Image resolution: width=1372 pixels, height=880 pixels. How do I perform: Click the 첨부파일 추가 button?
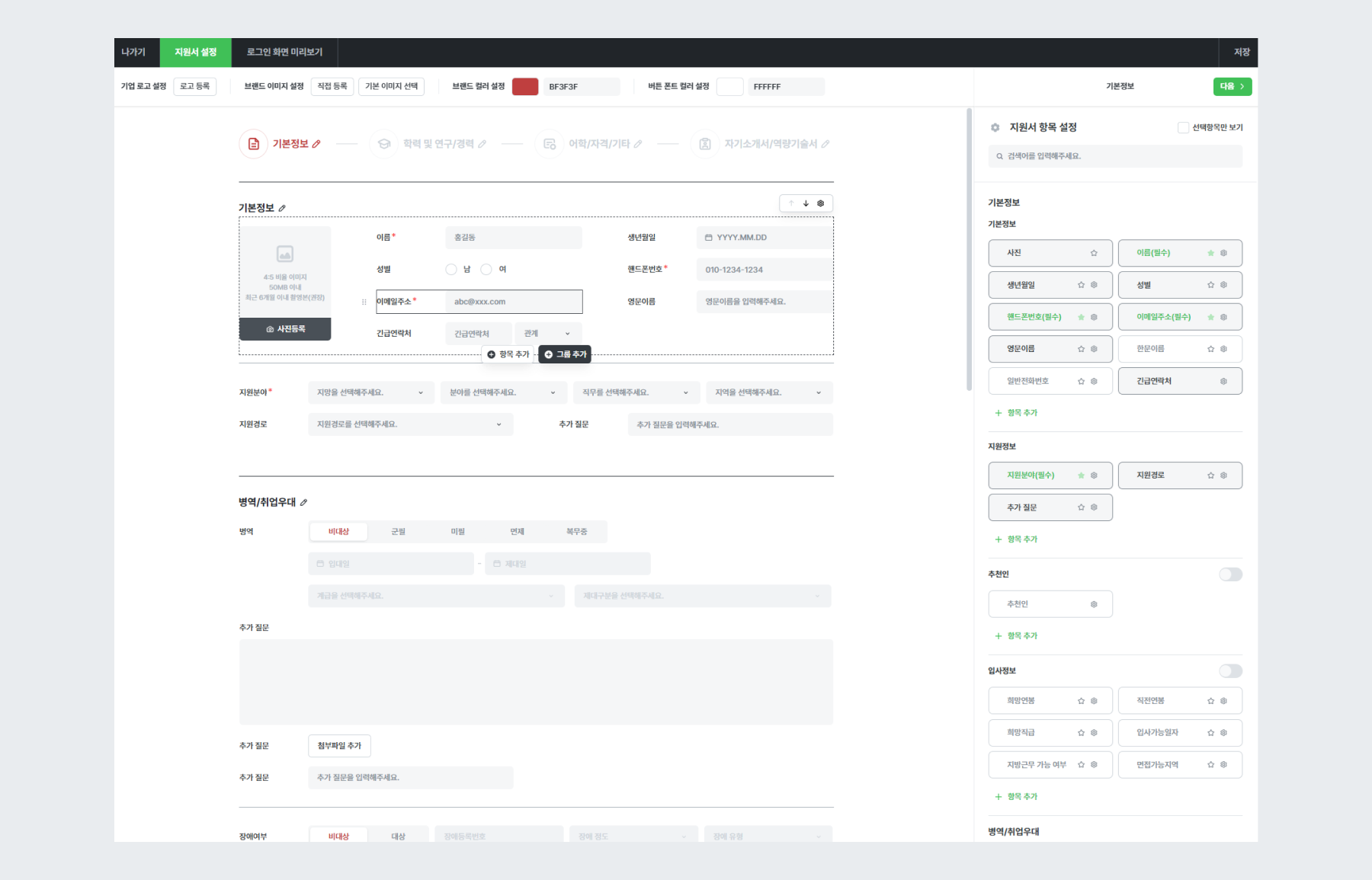click(x=339, y=746)
